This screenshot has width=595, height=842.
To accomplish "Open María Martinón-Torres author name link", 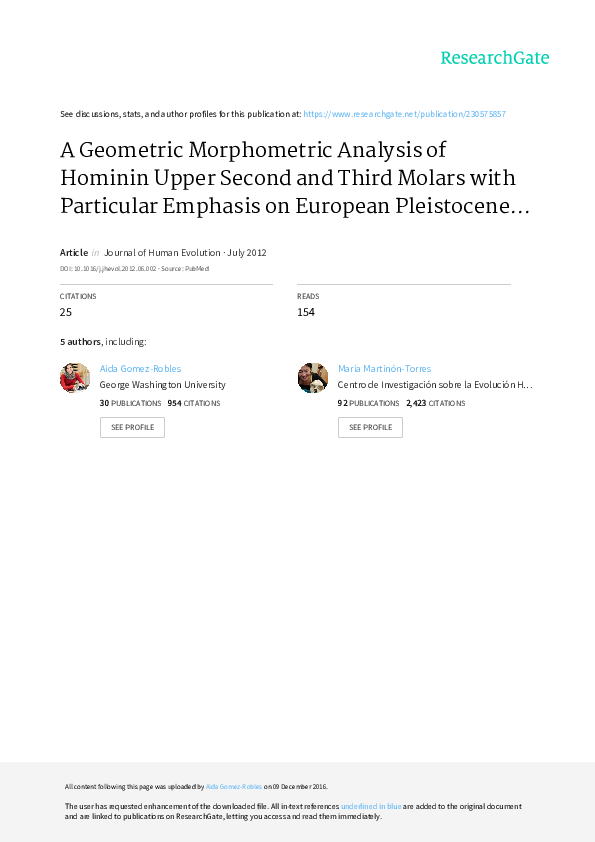I will click(384, 368).
